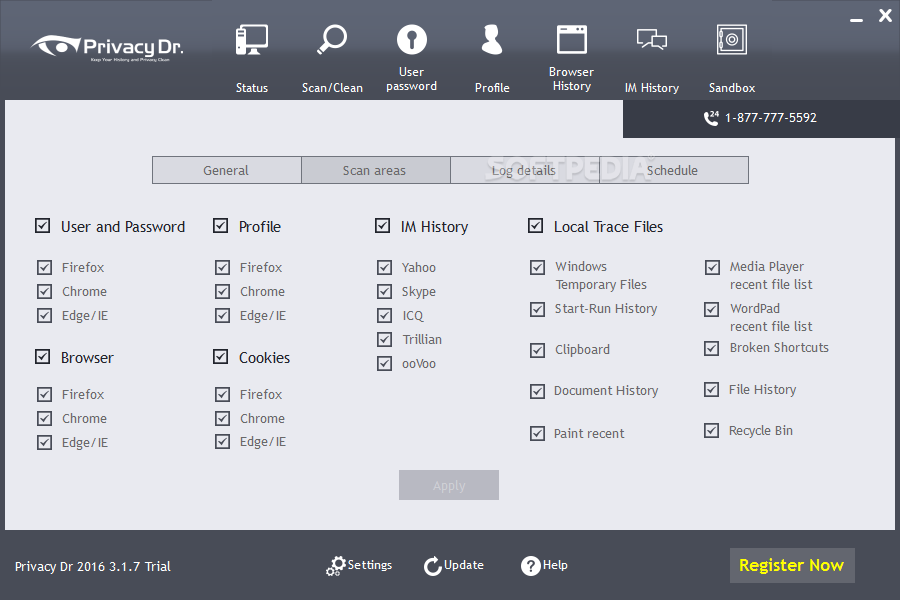Uncheck the ooVoo checkbox
Viewport: 900px width, 600px height.
pos(384,364)
